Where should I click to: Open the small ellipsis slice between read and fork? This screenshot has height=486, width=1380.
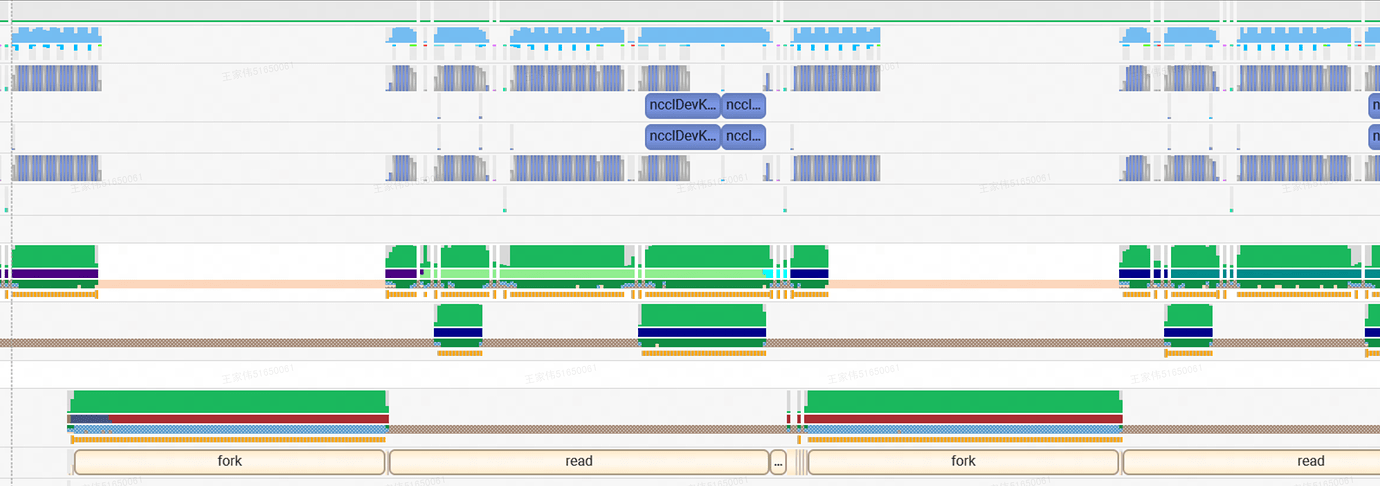point(778,462)
